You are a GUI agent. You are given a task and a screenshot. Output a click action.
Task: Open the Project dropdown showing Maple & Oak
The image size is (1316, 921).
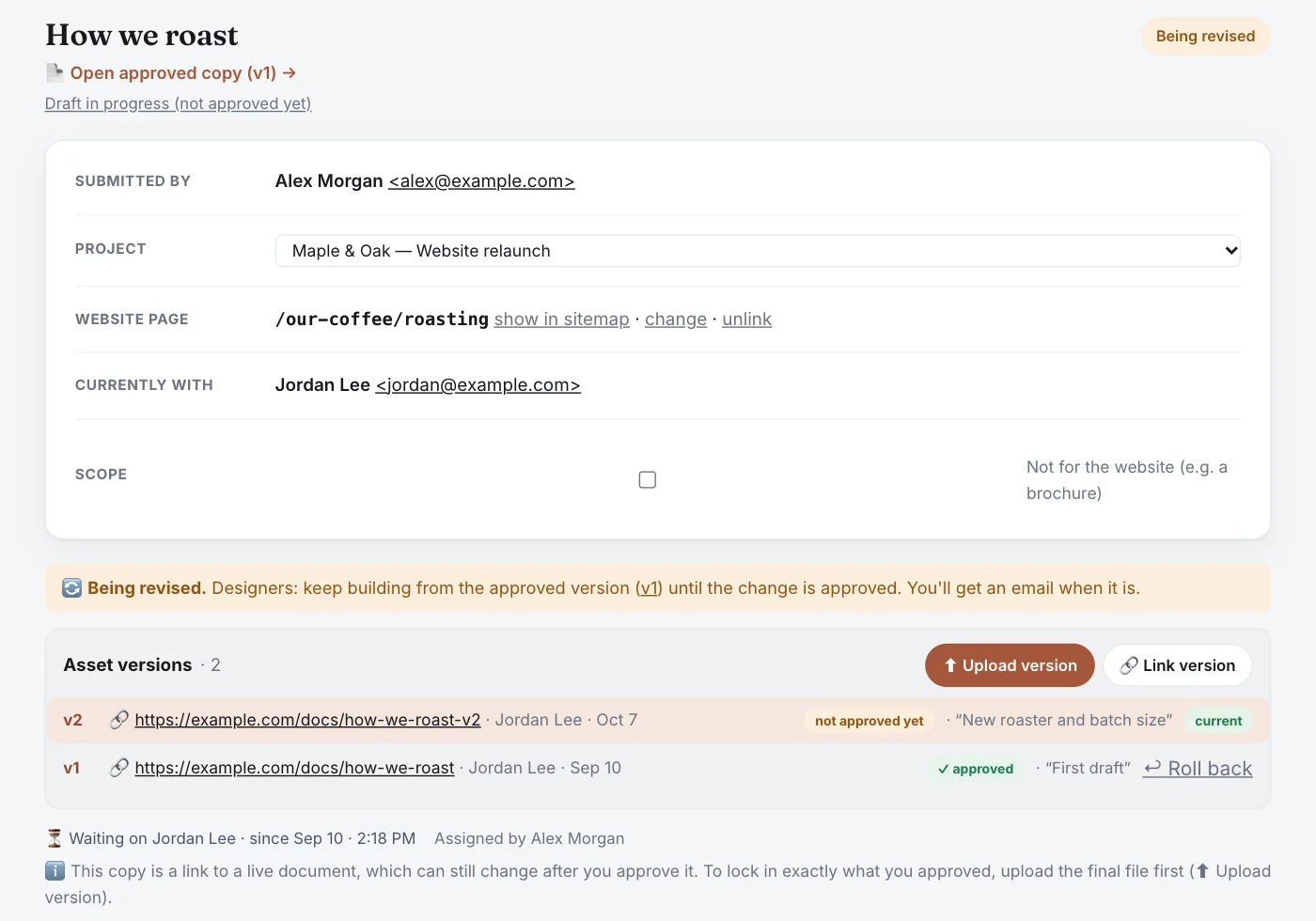[x=758, y=251]
